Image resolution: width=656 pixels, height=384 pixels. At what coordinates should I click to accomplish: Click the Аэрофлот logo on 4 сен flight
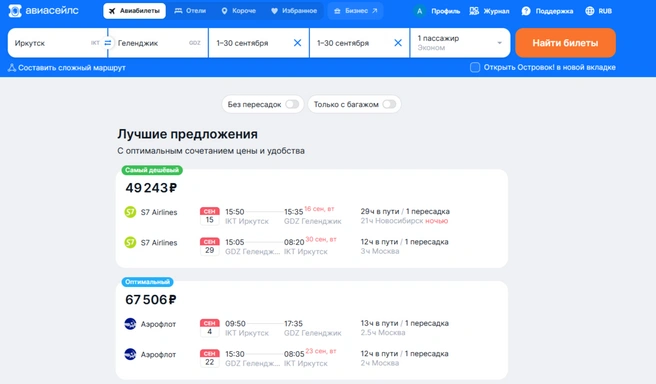[x=131, y=324]
